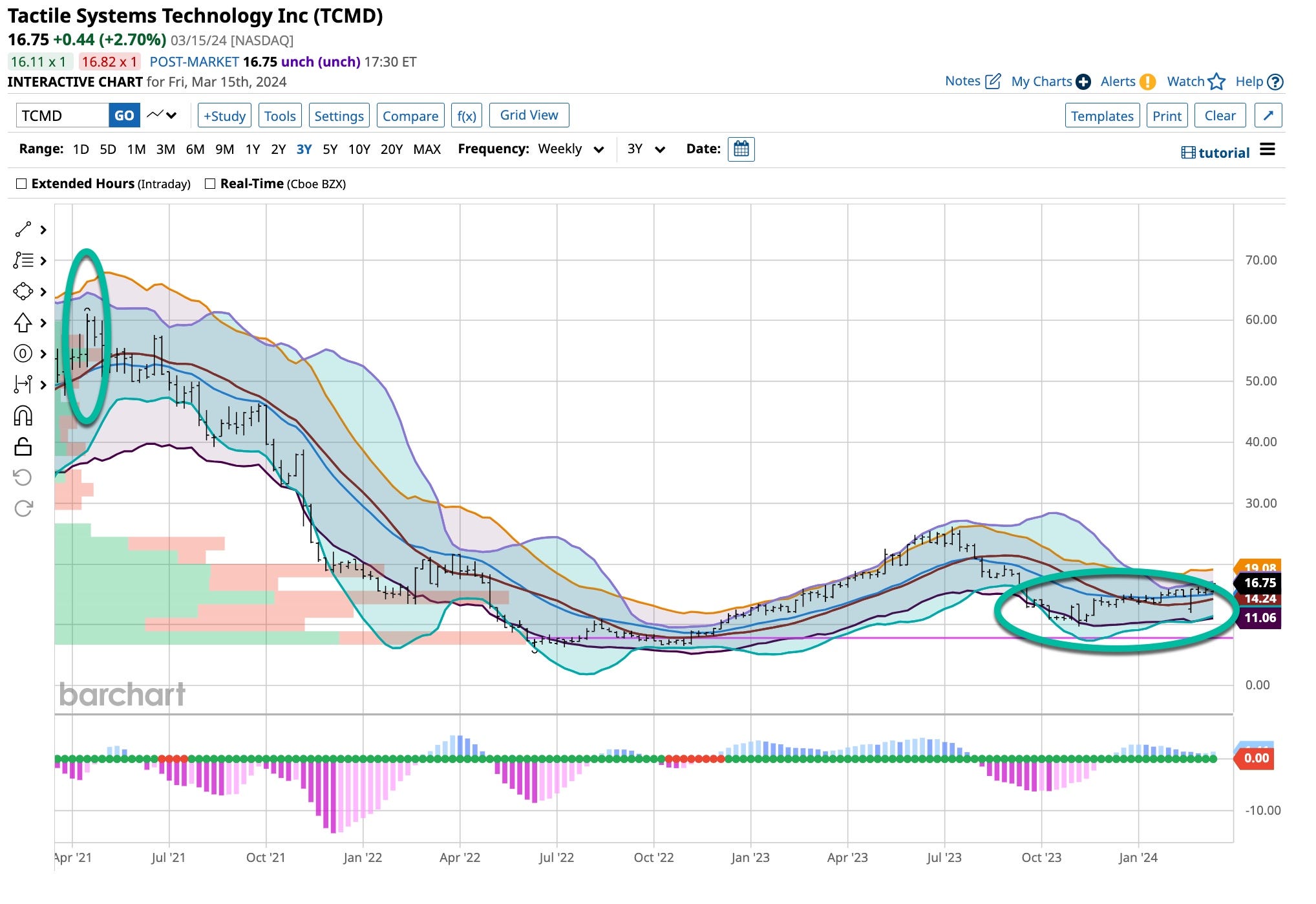This screenshot has height=904, width=1316.
Task: Select the 1D range
Action: [81, 149]
